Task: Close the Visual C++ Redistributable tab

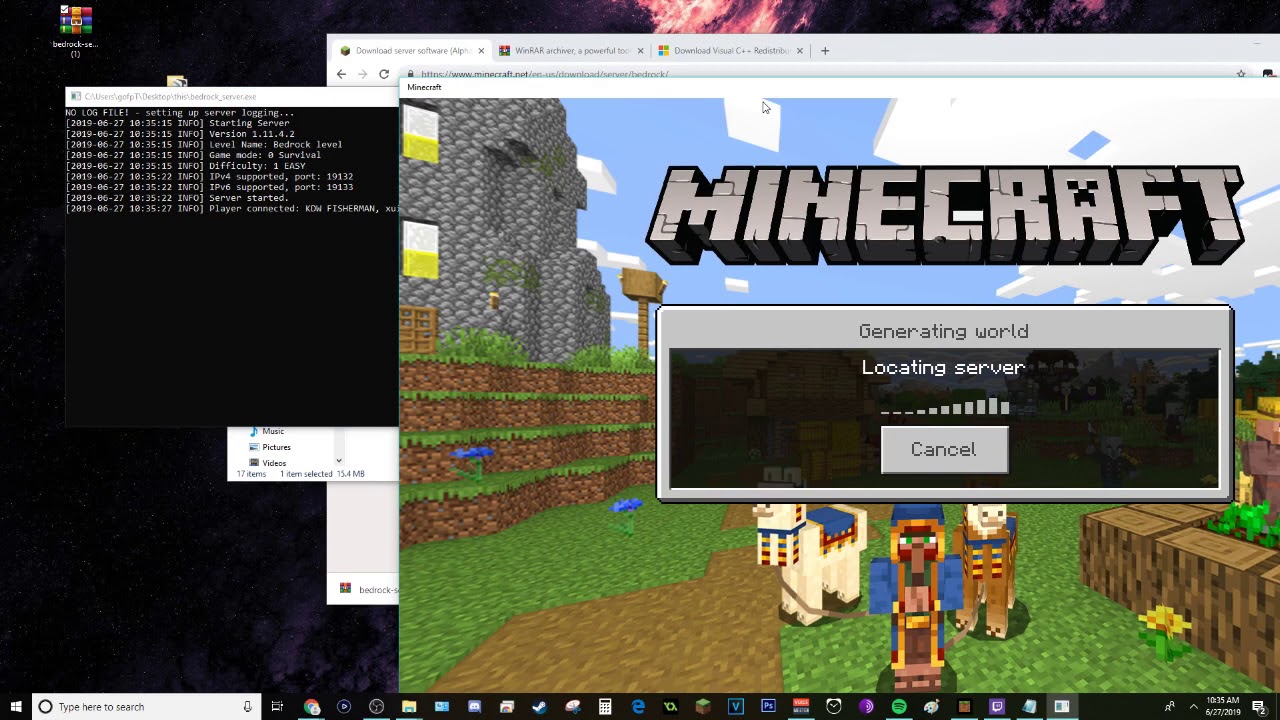Action: (800, 50)
